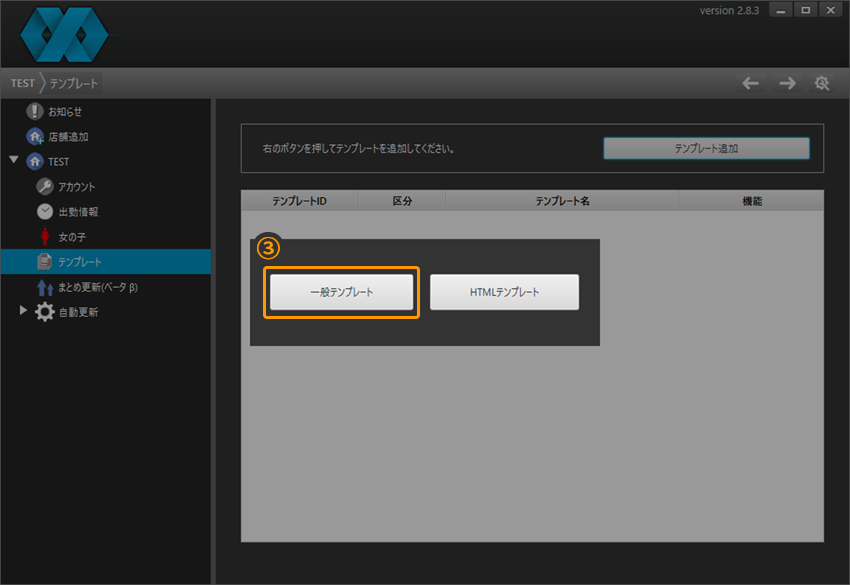Click the 店舗追加 house-plus icon
The height and width of the screenshot is (585, 850).
[35, 137]
